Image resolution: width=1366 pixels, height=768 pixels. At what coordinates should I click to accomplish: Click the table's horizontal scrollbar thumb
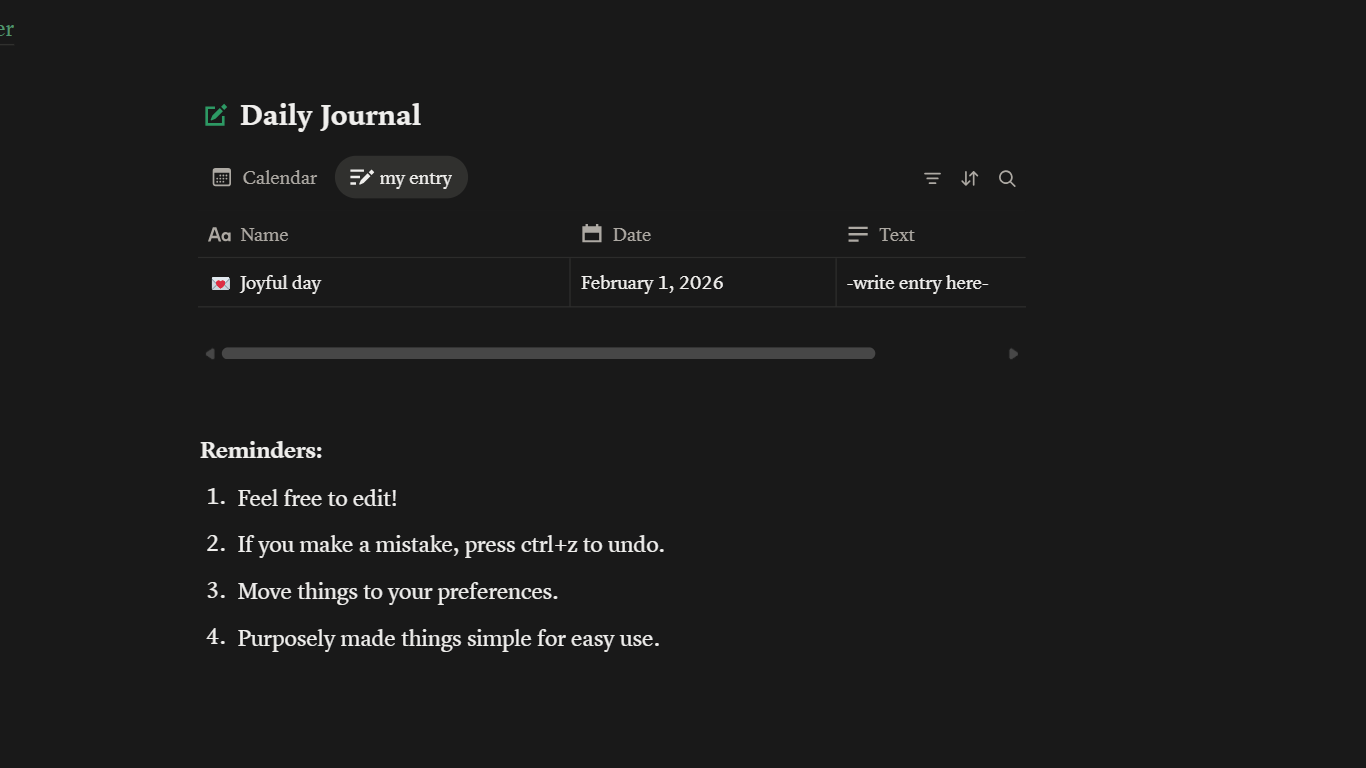click(x=548, y=354)
